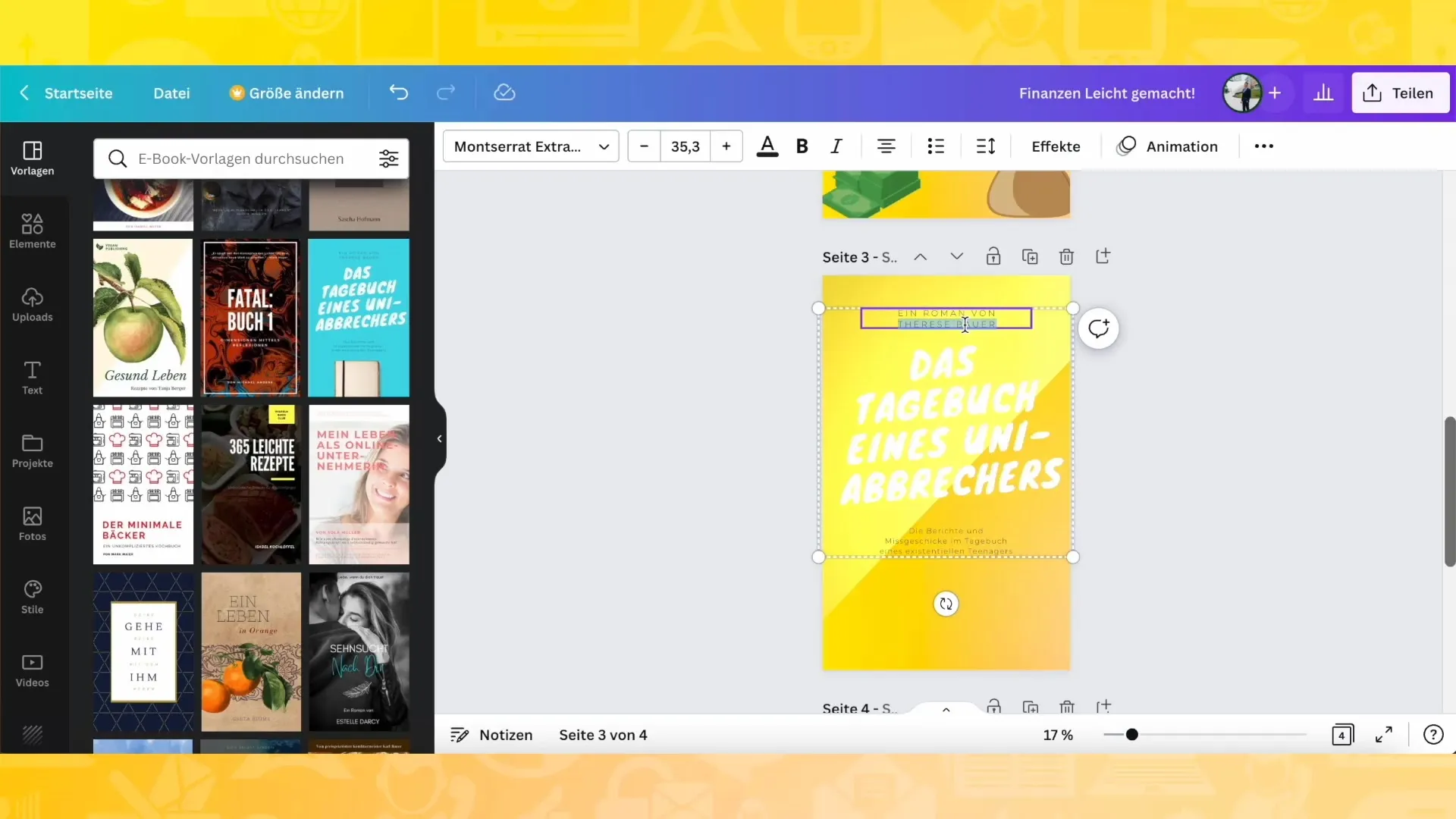Click the undo arrow icon

398,92
